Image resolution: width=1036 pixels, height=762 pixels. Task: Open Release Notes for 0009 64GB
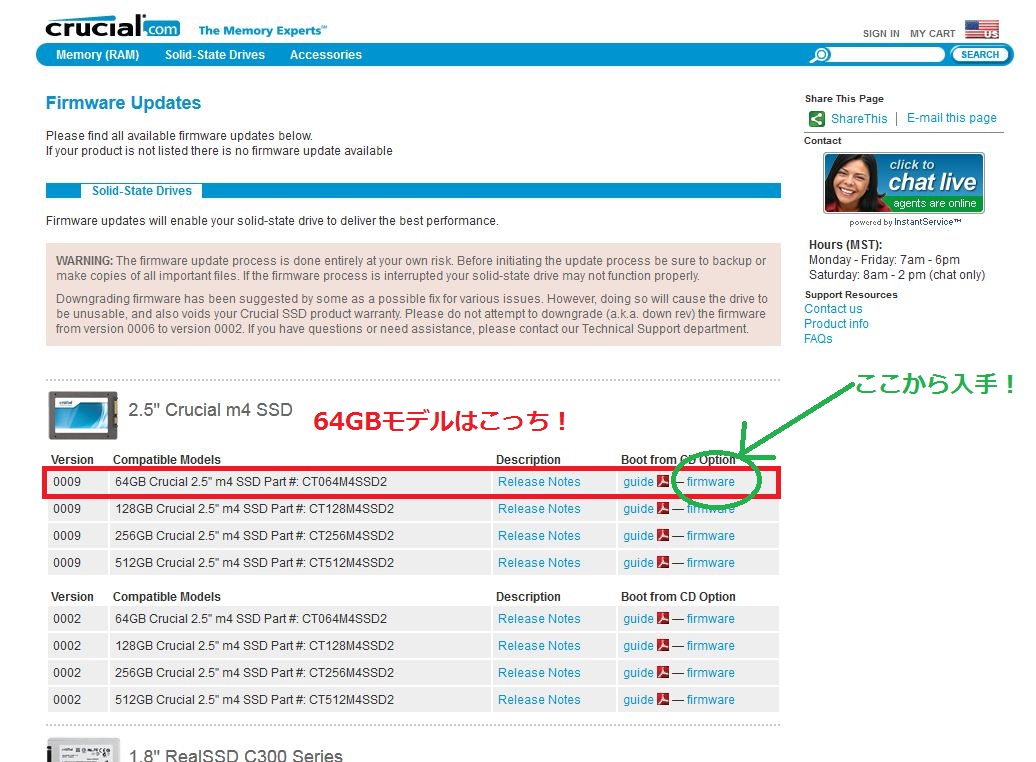tap(539, 482)
